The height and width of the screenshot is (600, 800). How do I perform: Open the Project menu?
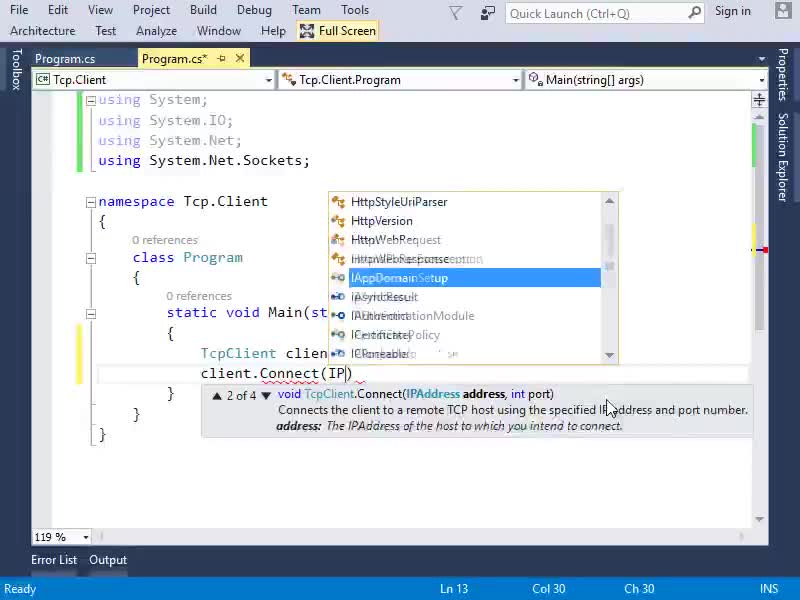coord(151,10)
